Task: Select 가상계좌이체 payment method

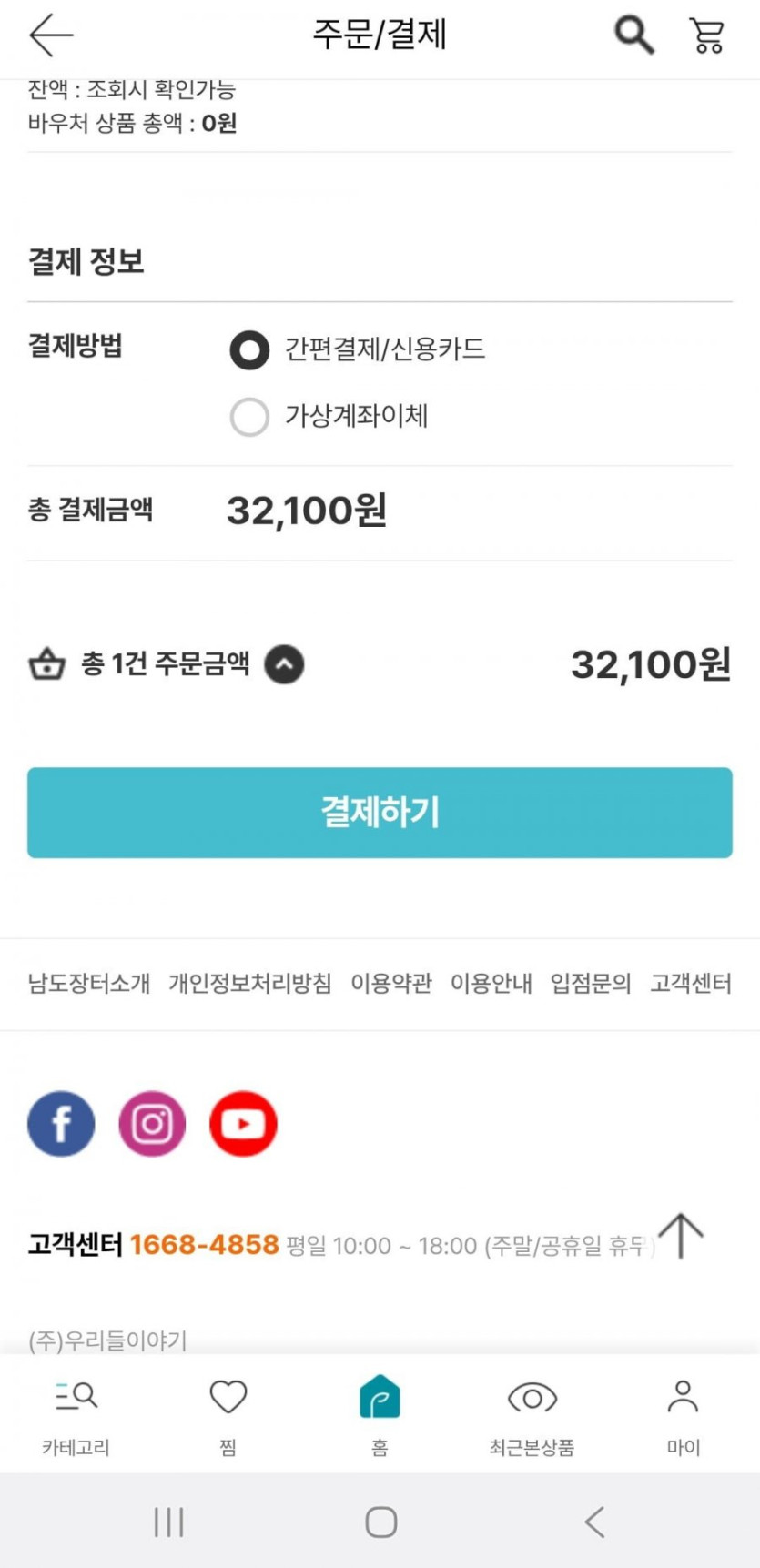Action: (x=249, y=417)
